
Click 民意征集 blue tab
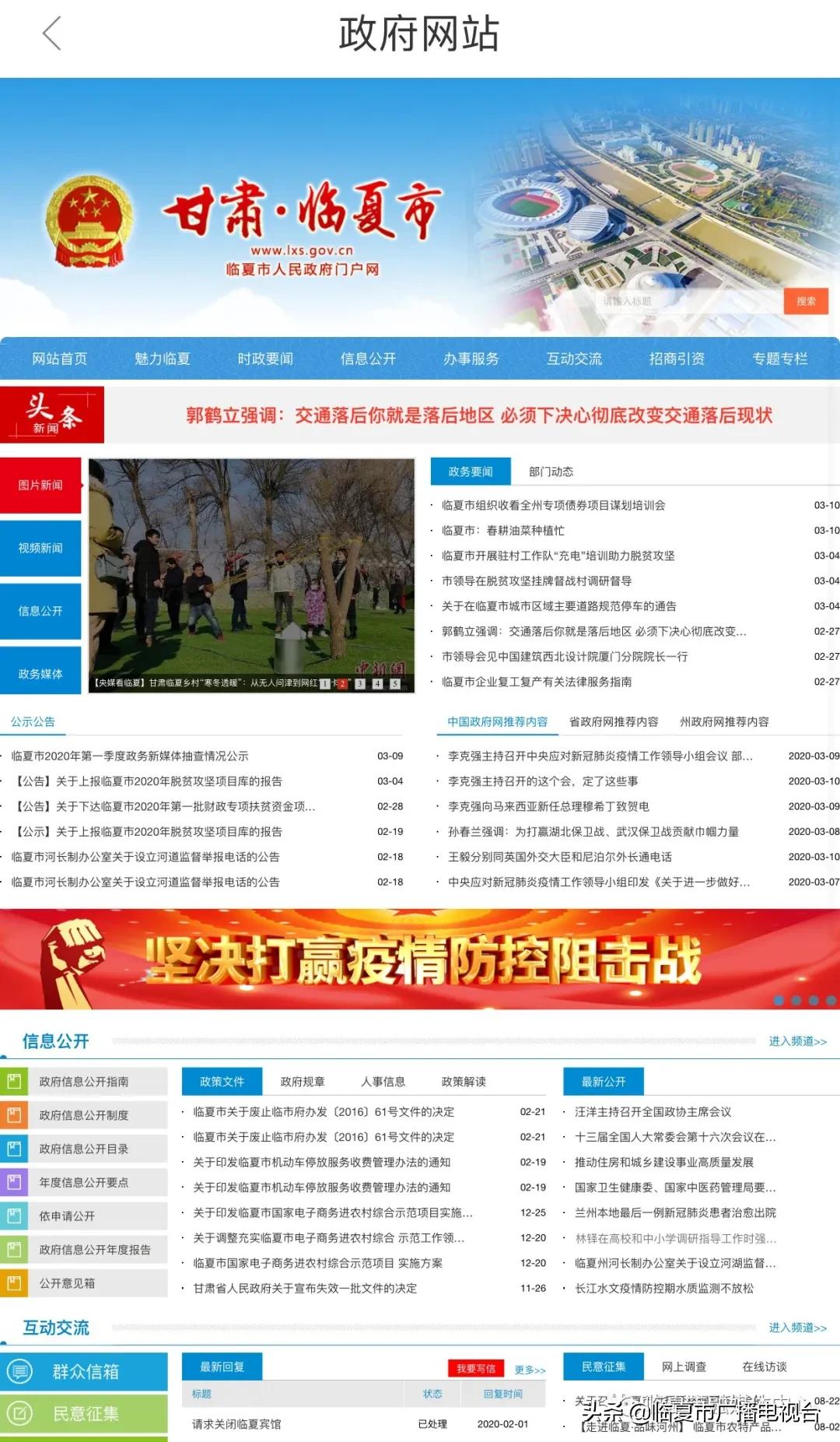tap(604, 1367)
